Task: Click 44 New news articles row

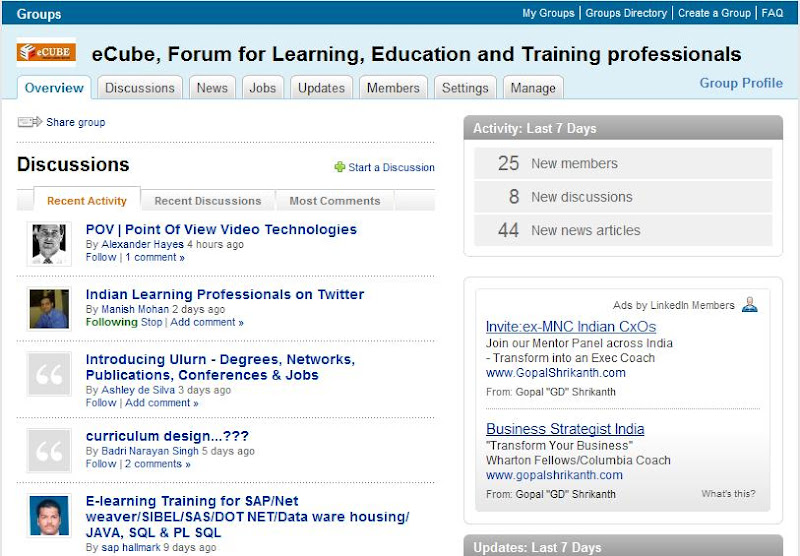Action: tap(623, 230)
